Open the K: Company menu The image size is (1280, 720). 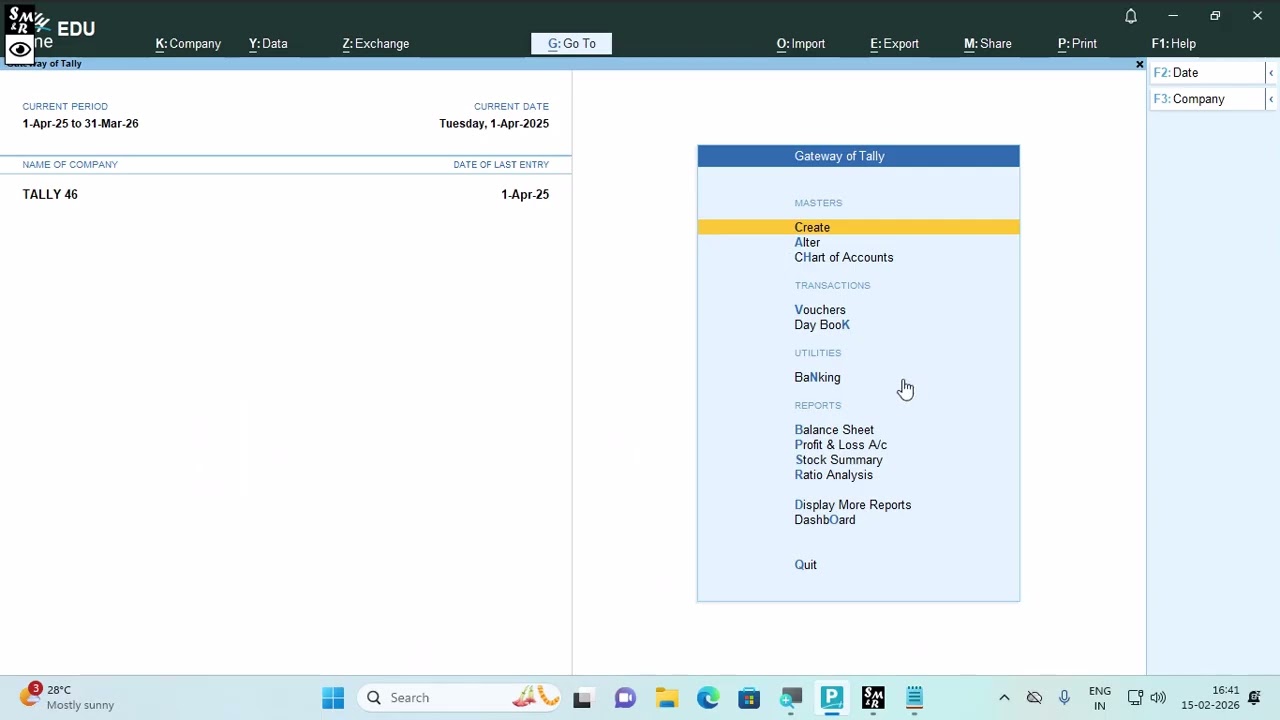point(188,44)
